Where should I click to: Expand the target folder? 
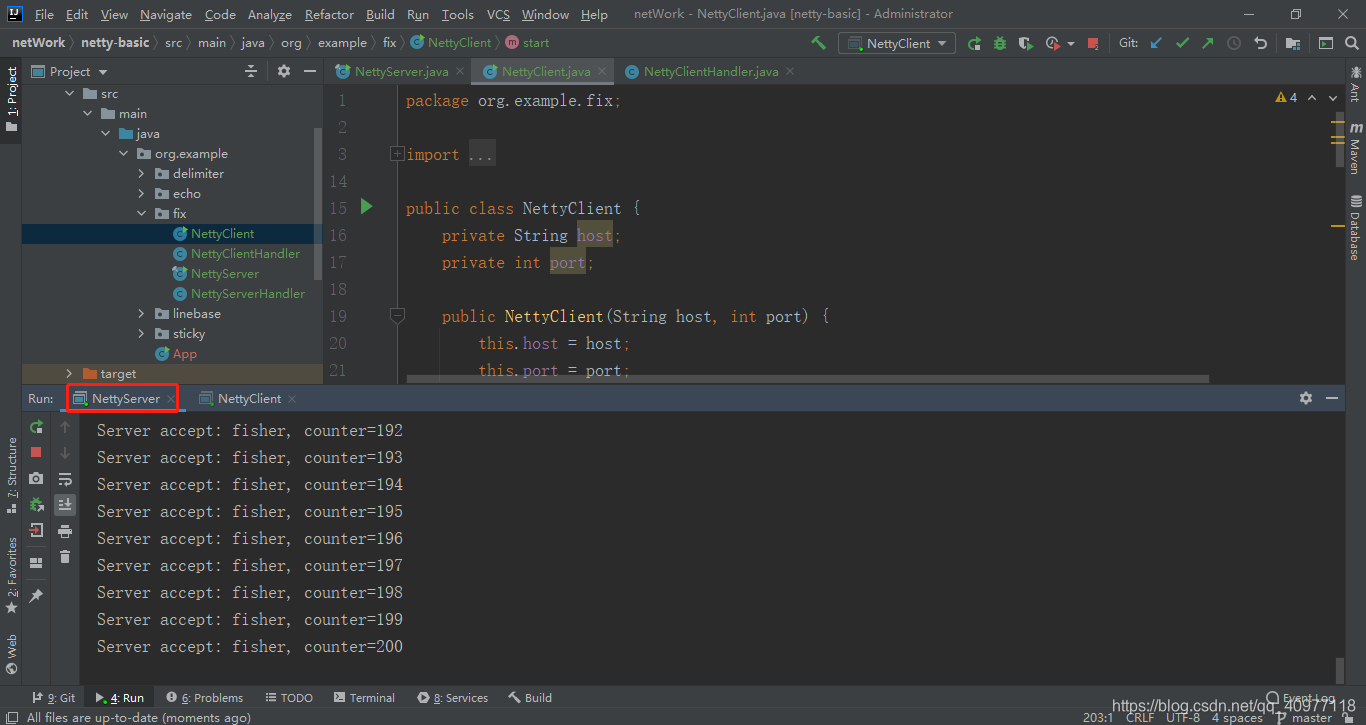coord(69,374)
